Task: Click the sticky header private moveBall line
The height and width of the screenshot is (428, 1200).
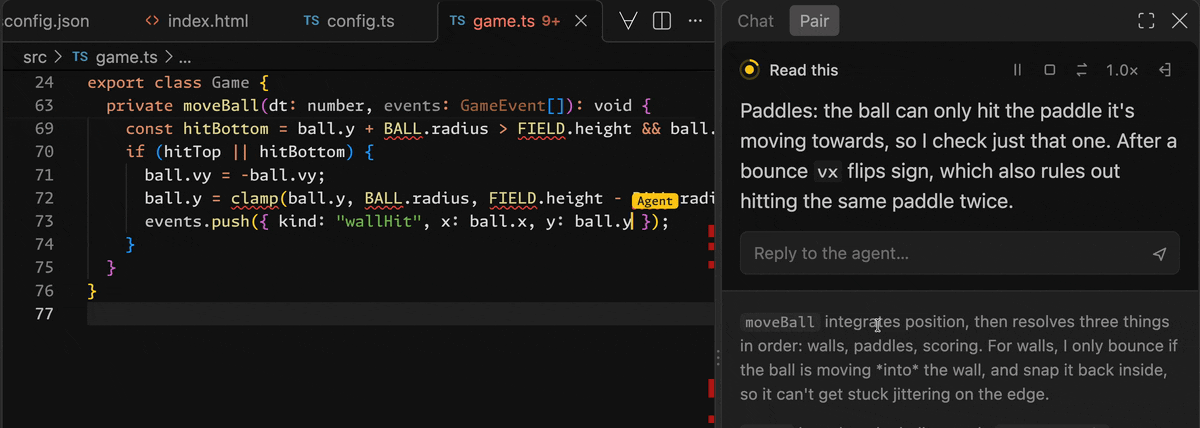Action: (x=379, y=106)
